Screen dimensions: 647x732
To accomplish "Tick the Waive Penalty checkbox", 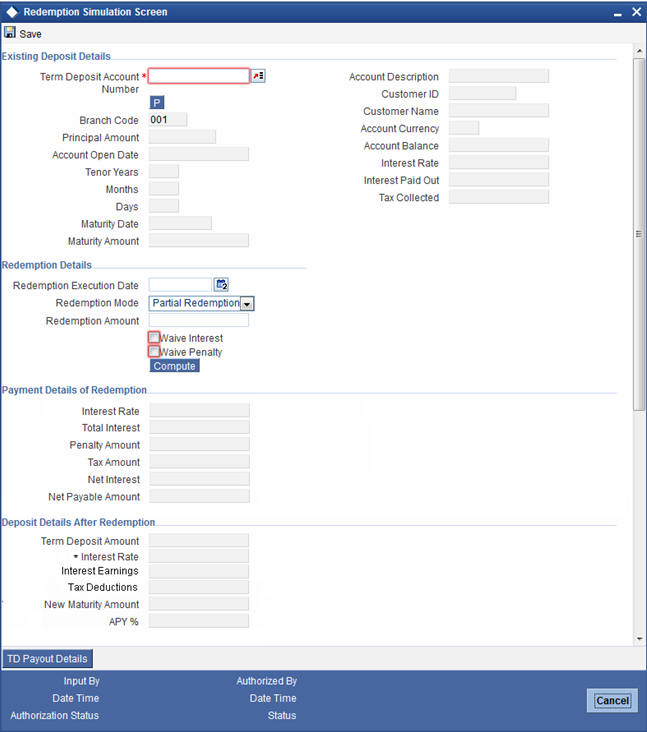I will click(x=154, y=351).
